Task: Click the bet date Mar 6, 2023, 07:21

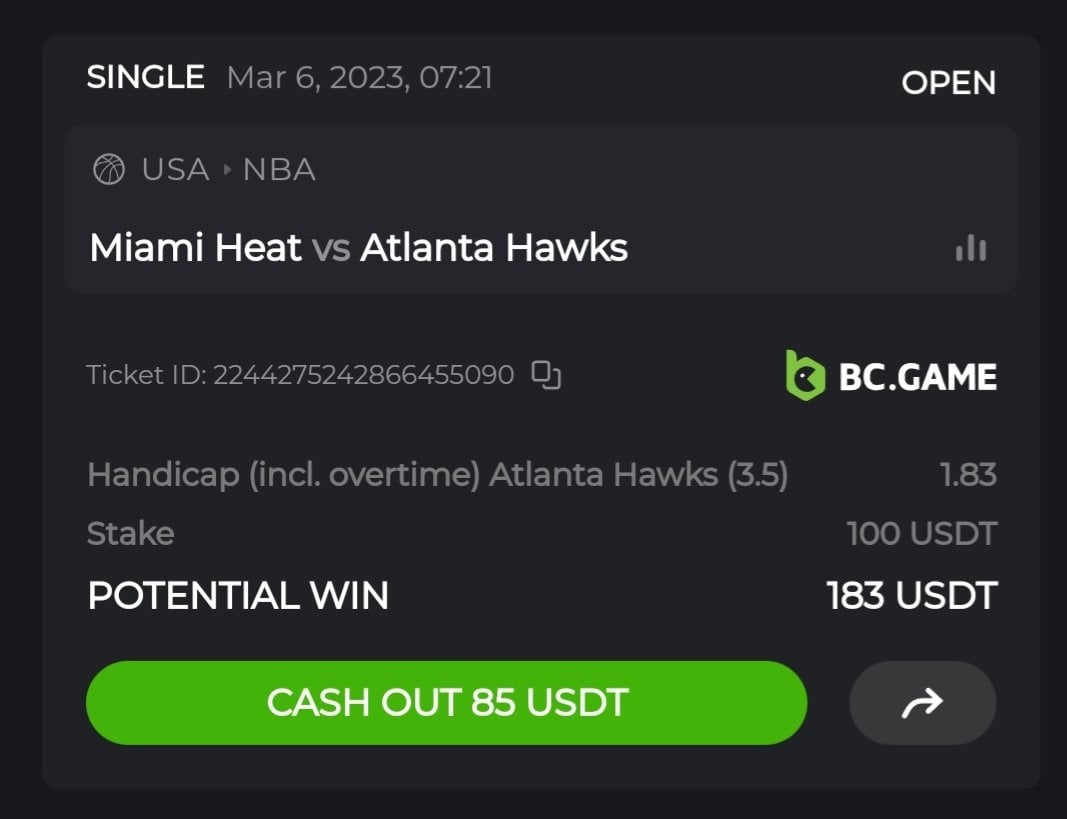Action: pyautogui.click(x=359, y=78)
